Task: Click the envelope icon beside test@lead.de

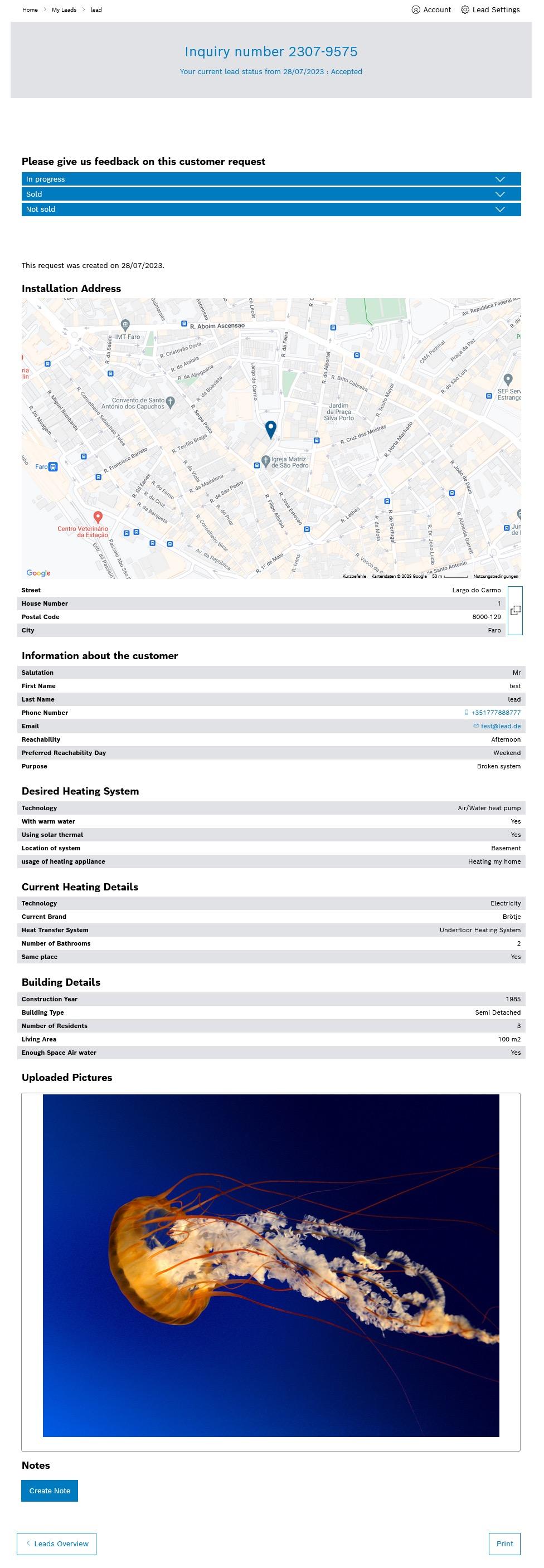Action: (x=476, y=725)
